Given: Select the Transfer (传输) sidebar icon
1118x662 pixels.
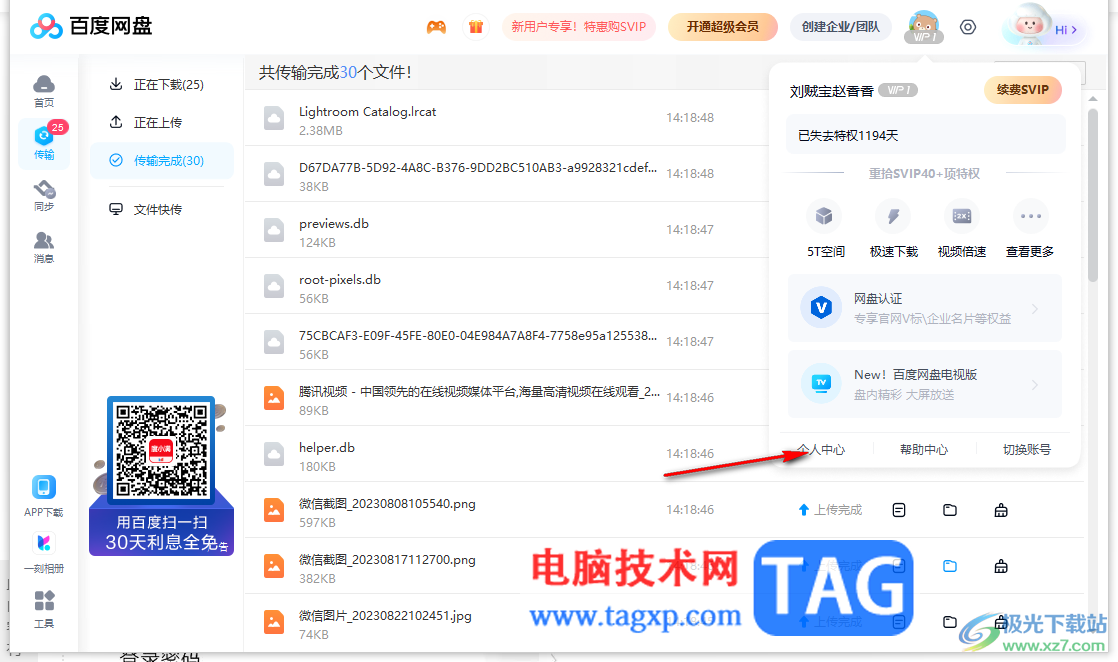Looking at the screenshot, I should pos(43,142).
